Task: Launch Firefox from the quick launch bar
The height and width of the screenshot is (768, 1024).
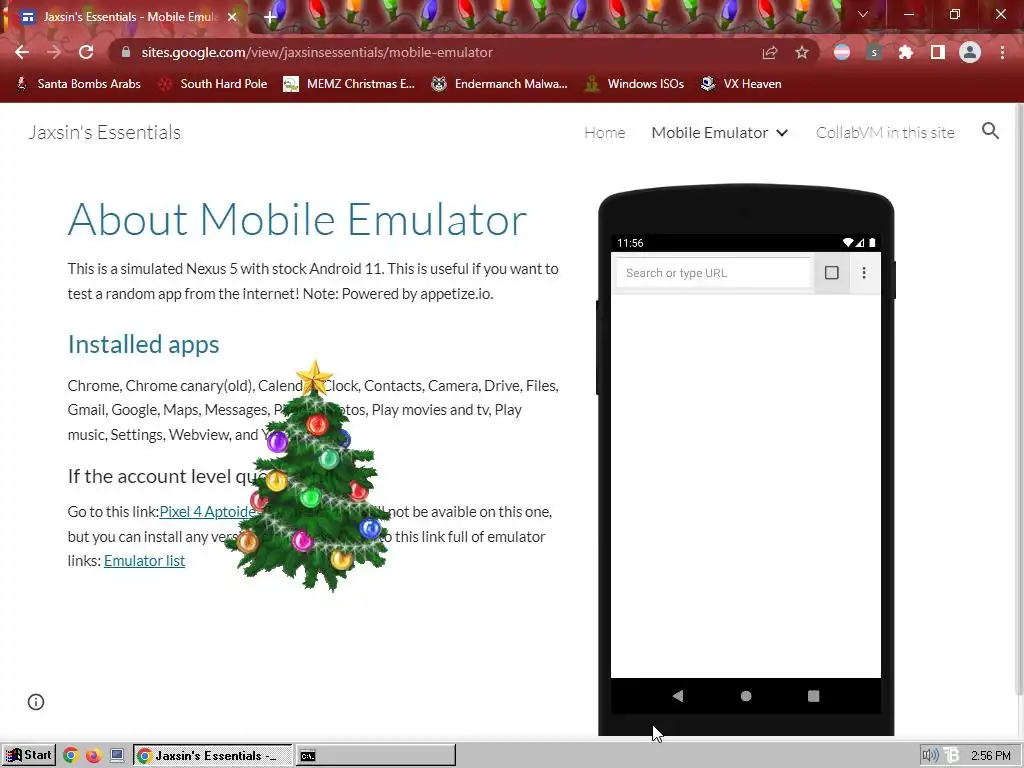Action: tap(94, 756)
